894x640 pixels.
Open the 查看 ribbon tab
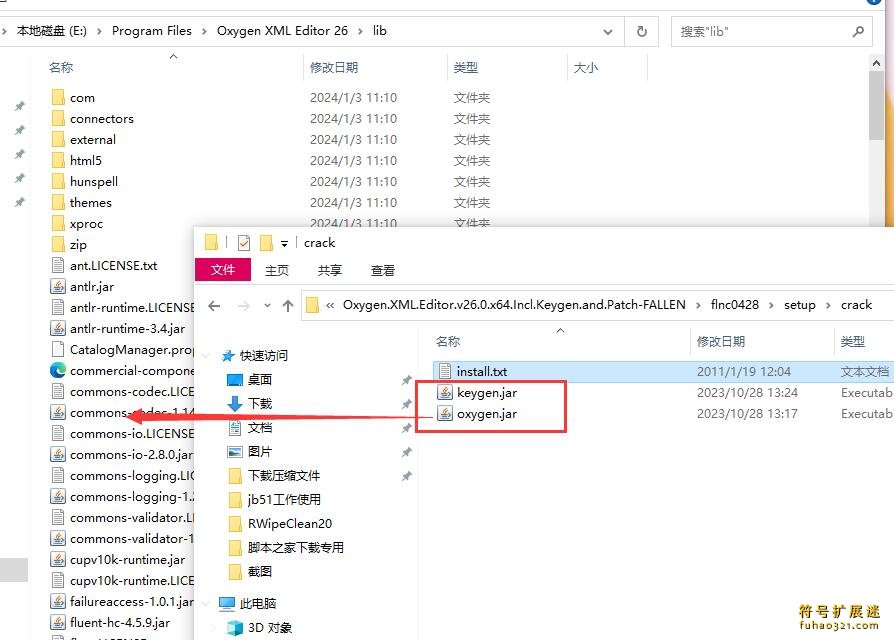383,270
